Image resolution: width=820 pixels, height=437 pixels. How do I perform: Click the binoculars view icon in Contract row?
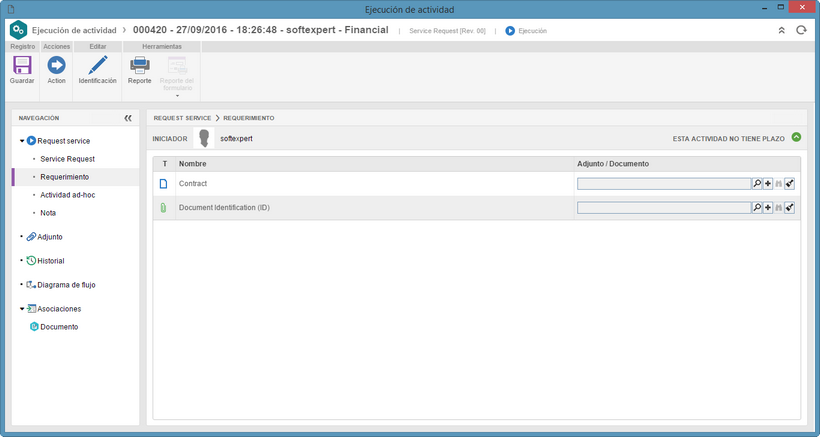[779, 184]
